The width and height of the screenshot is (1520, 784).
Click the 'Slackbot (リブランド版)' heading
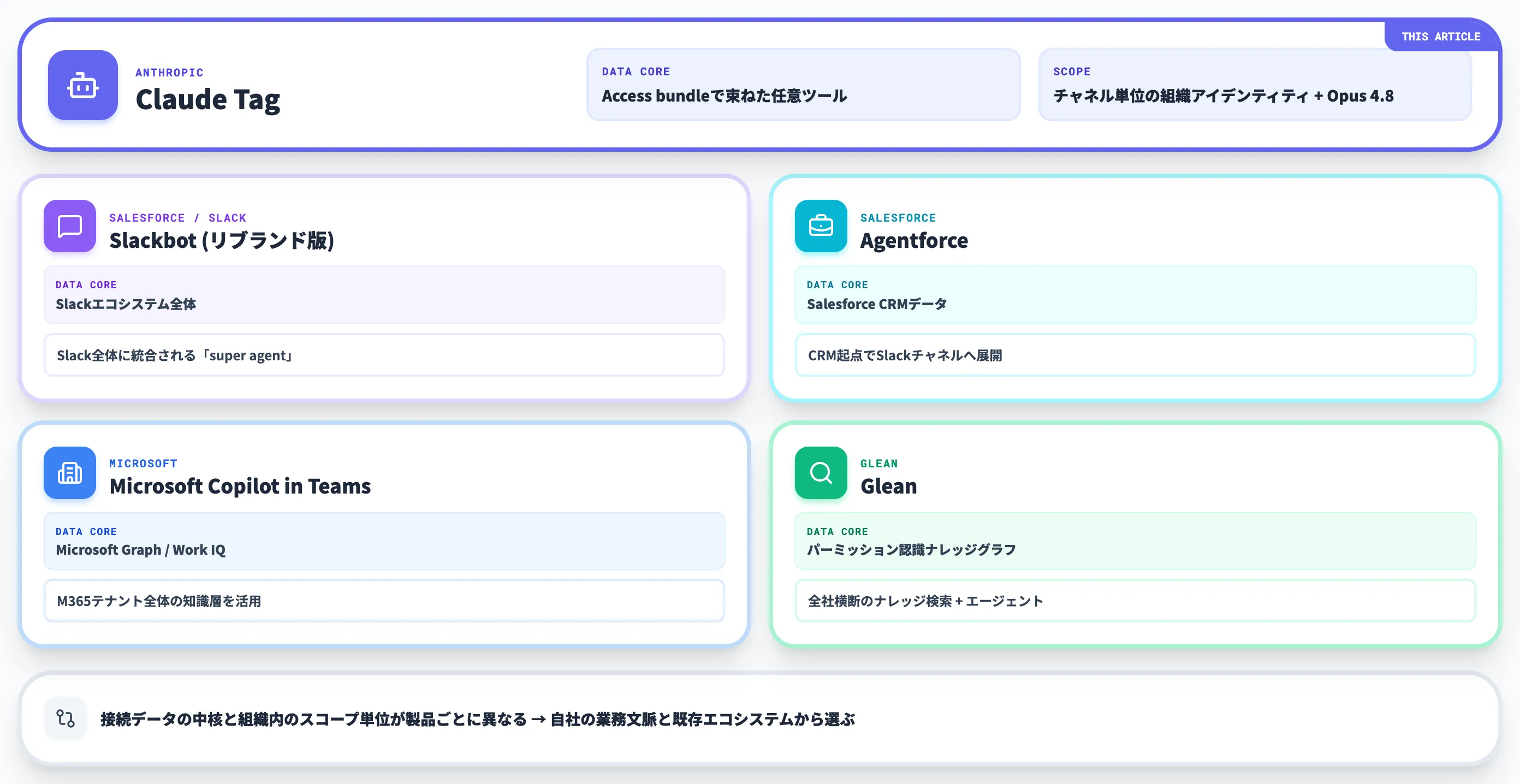pos(222,240)
